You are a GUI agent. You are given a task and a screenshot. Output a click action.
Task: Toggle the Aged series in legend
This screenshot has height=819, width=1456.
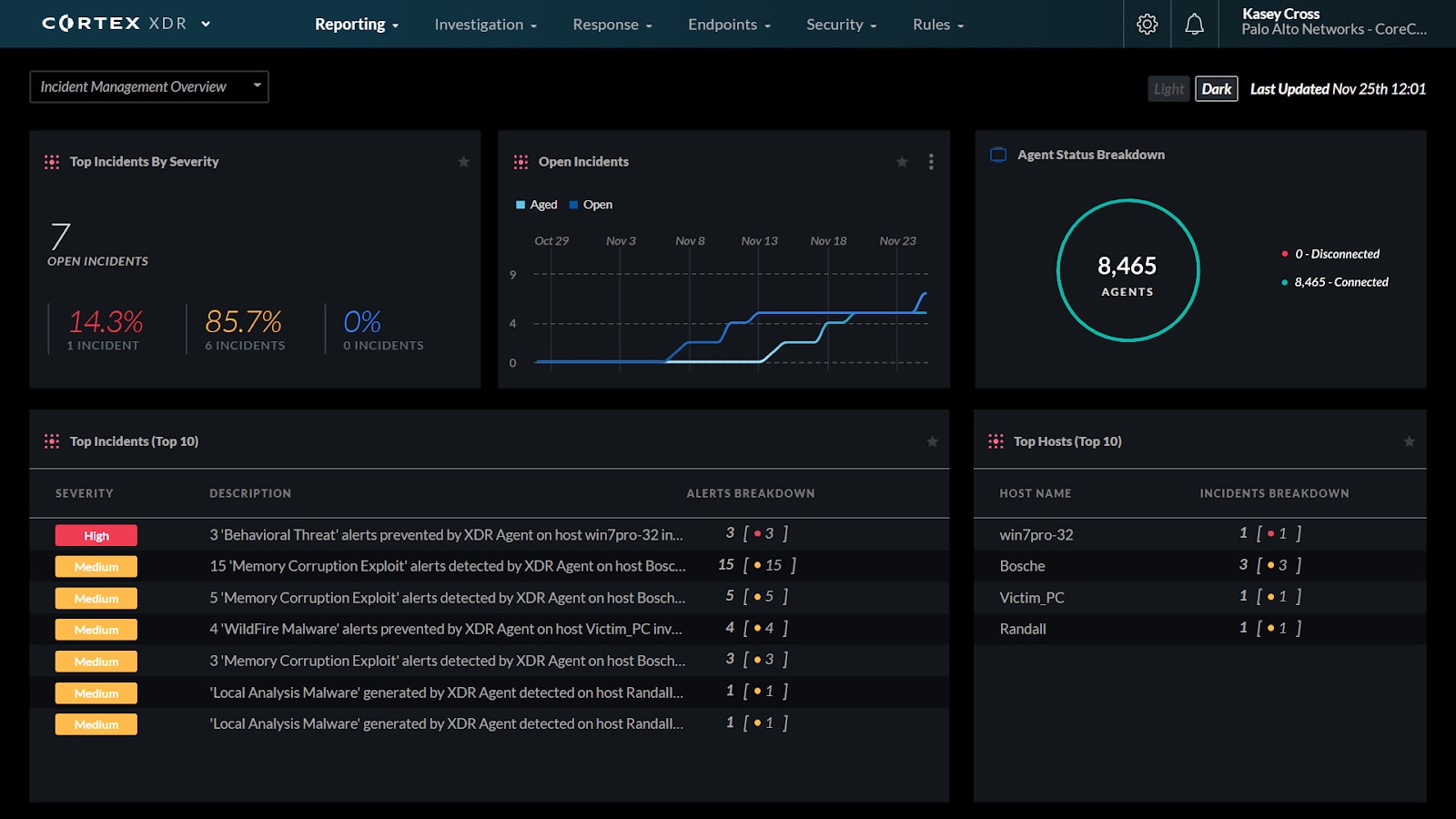coord(537,205)
